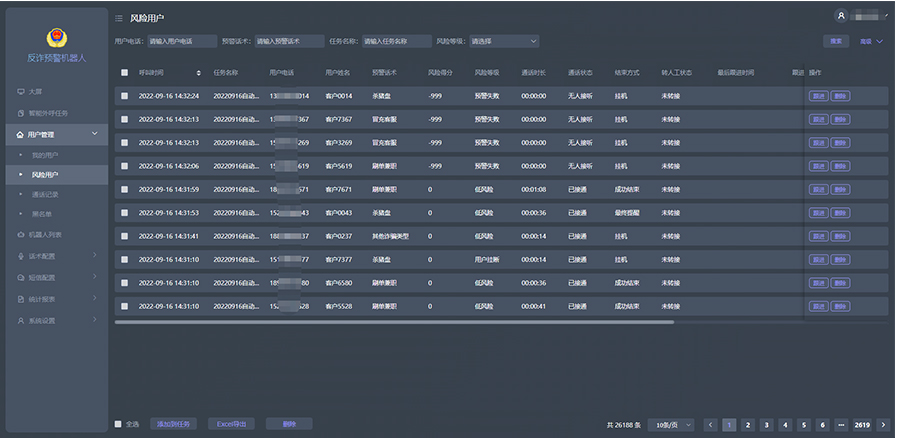Click the 用户电话 input field
The image size is (899, 438).
point(182,42)
